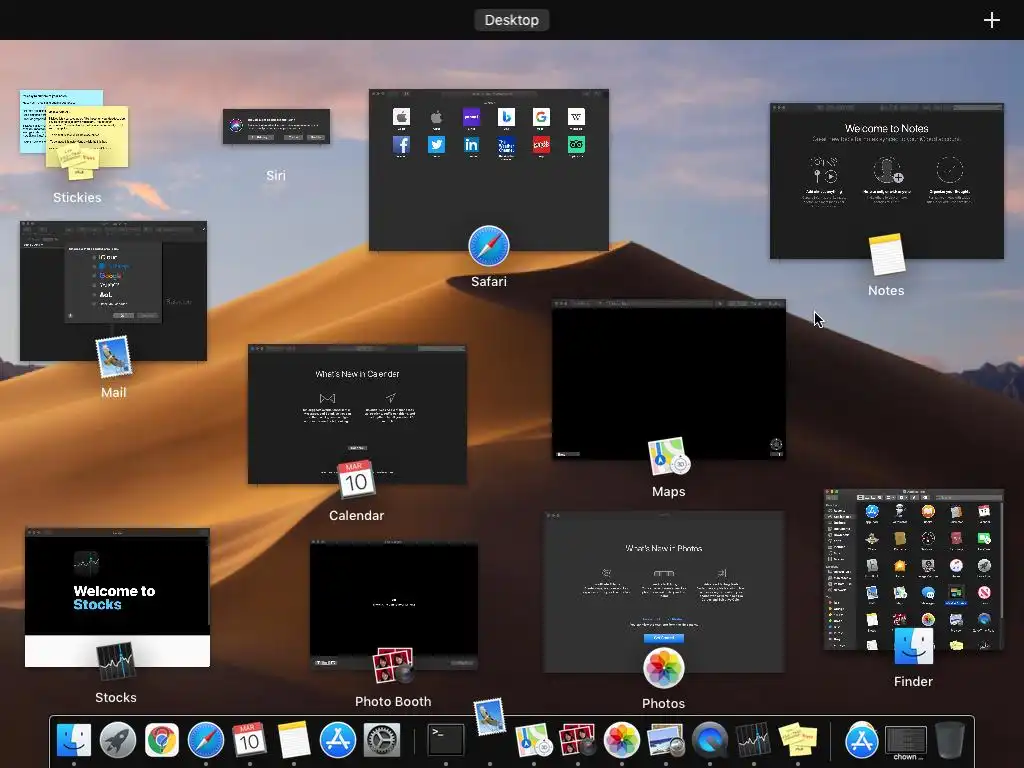Click the Finder label text
This screenshot has width=1024, height=768.
pos(913,681)
